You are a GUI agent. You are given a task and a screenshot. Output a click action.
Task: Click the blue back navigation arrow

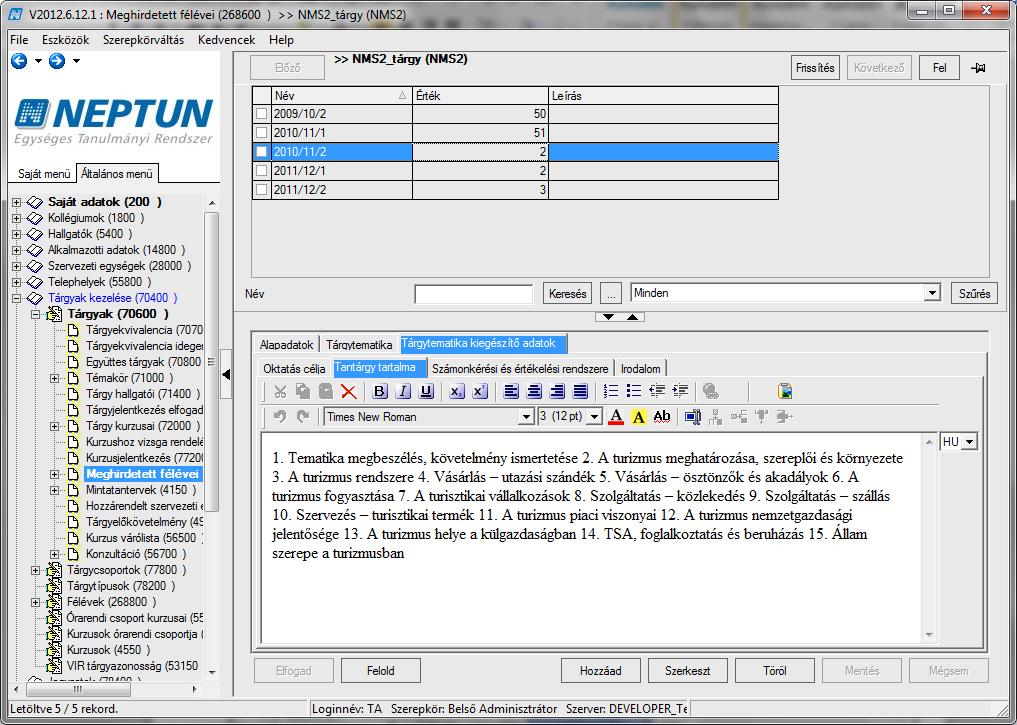19,61
